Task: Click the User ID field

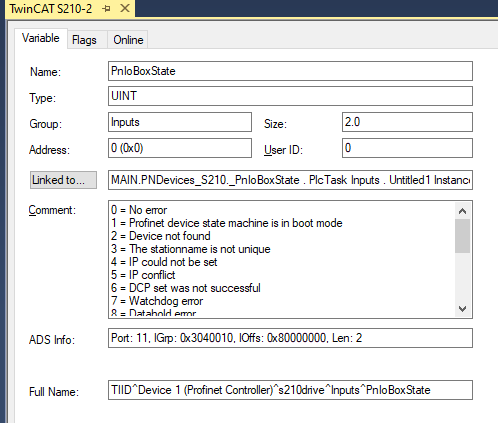Action: (x=407, y=148)
